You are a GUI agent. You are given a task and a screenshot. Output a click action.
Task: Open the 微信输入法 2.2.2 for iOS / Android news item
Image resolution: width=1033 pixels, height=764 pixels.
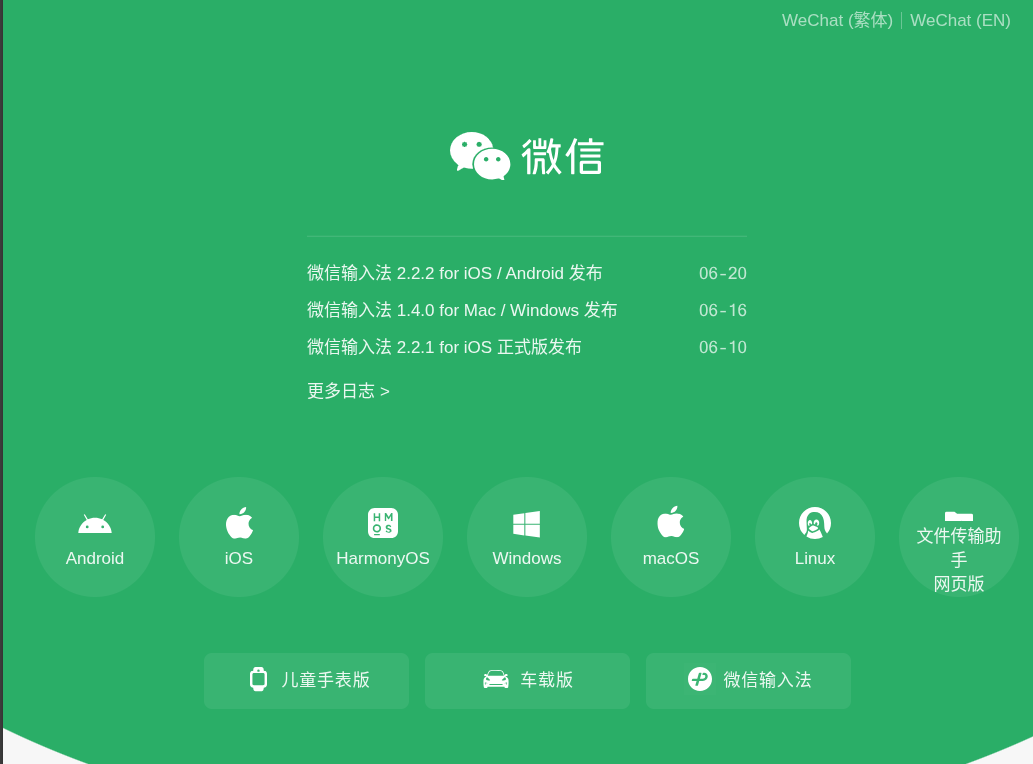pos(455,273)
